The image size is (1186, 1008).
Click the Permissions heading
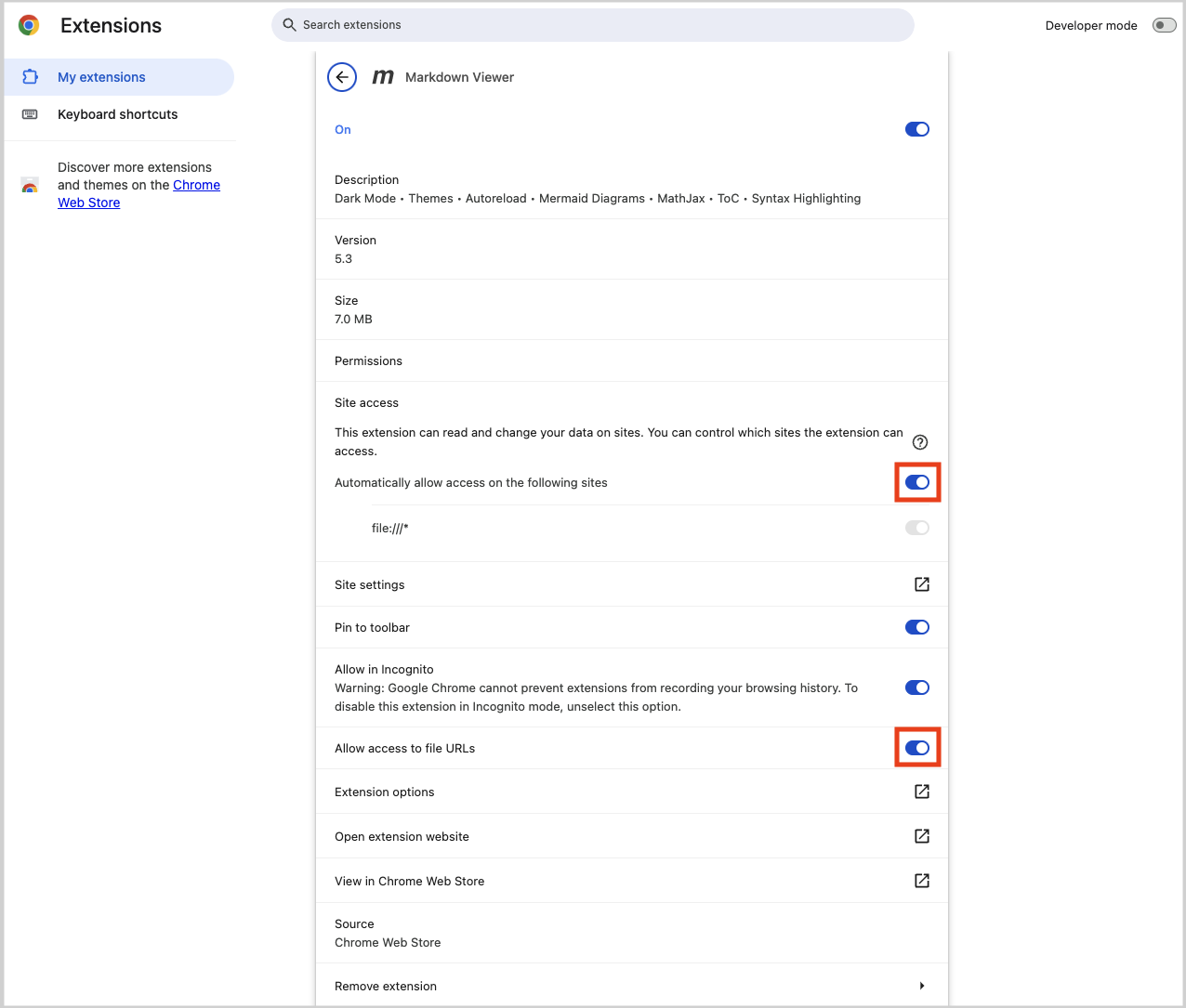[x=368, y=360]
